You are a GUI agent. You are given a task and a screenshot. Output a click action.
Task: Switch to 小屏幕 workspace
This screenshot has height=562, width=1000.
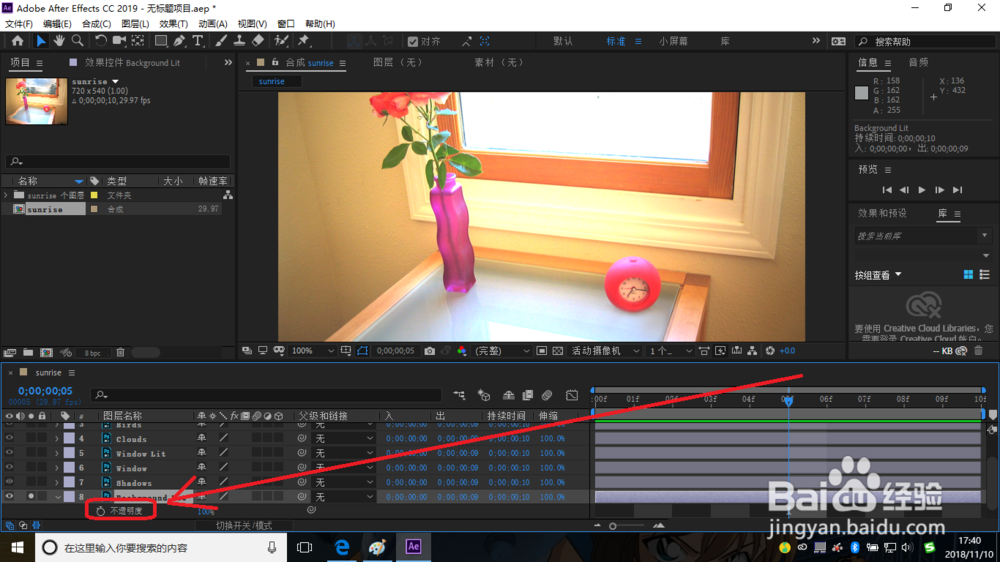pyautogui.click(x=673, y=41)
